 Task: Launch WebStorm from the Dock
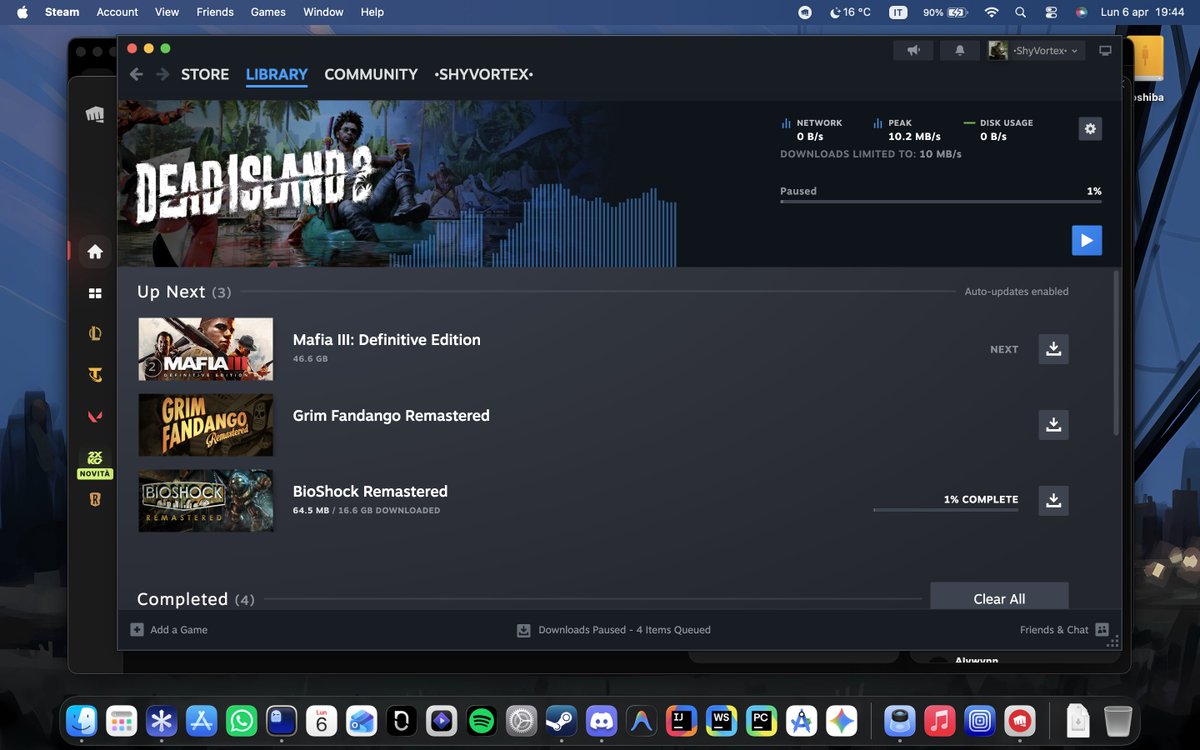click(721, 720)
